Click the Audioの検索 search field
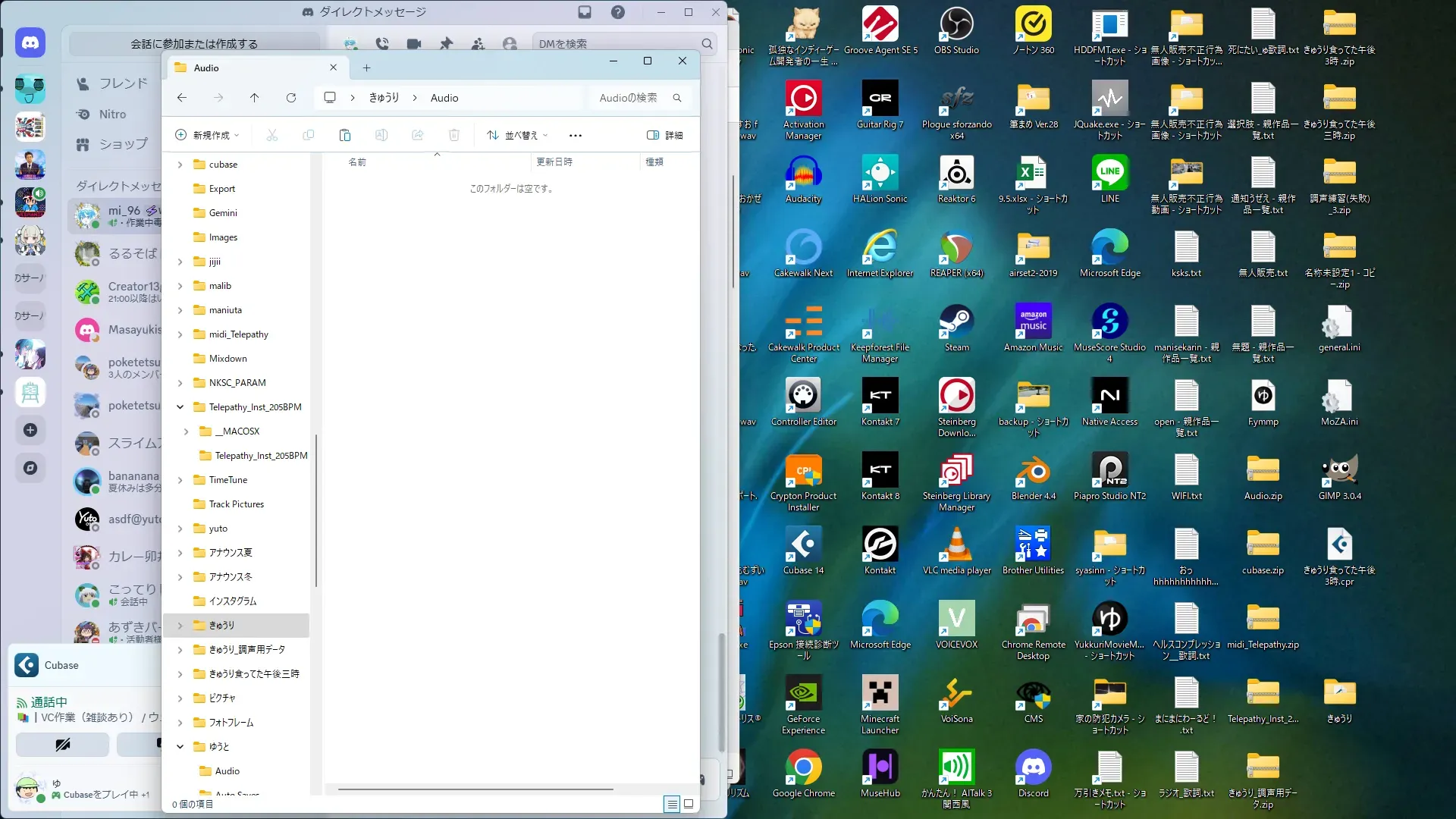 [629, 98]
